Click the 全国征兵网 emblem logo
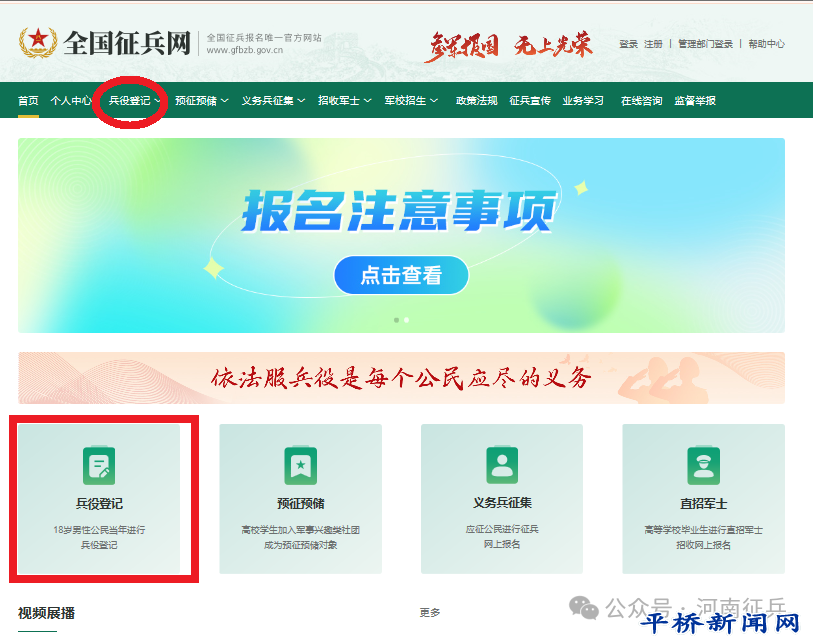 pos(38,43)
